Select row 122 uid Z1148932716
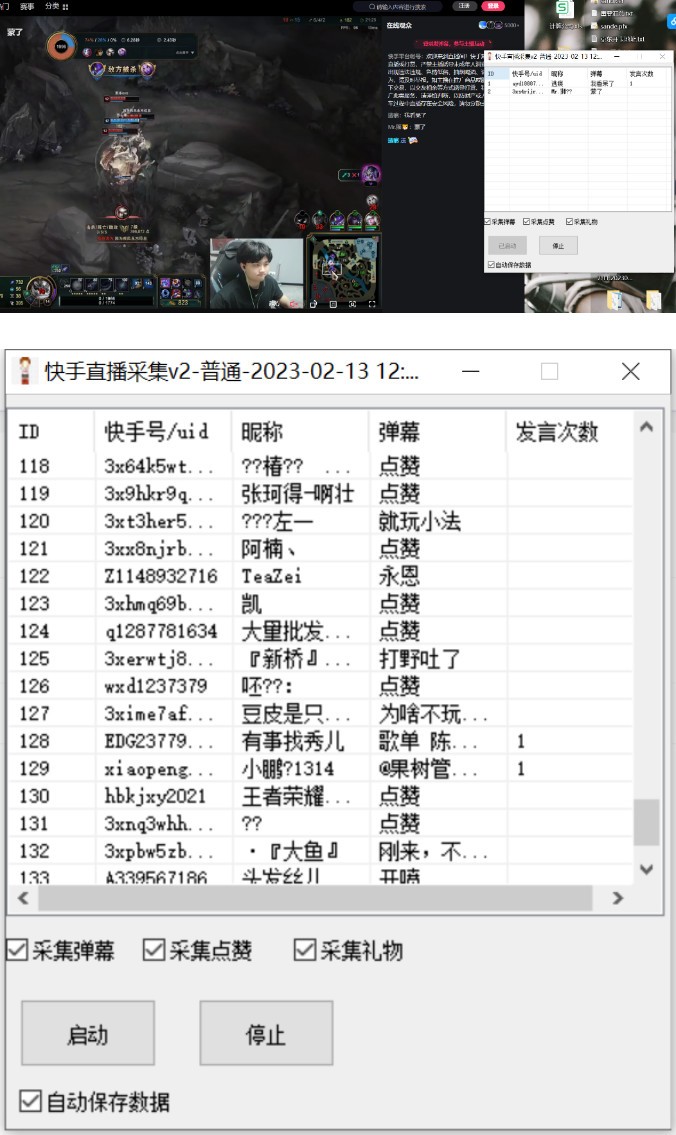 (x=161, y=575)
